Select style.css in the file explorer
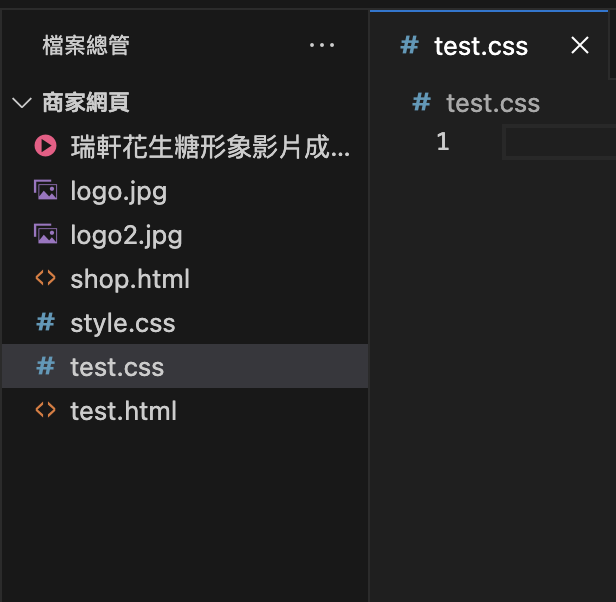Screen dimensions: 616x602 tap(123, 323)
